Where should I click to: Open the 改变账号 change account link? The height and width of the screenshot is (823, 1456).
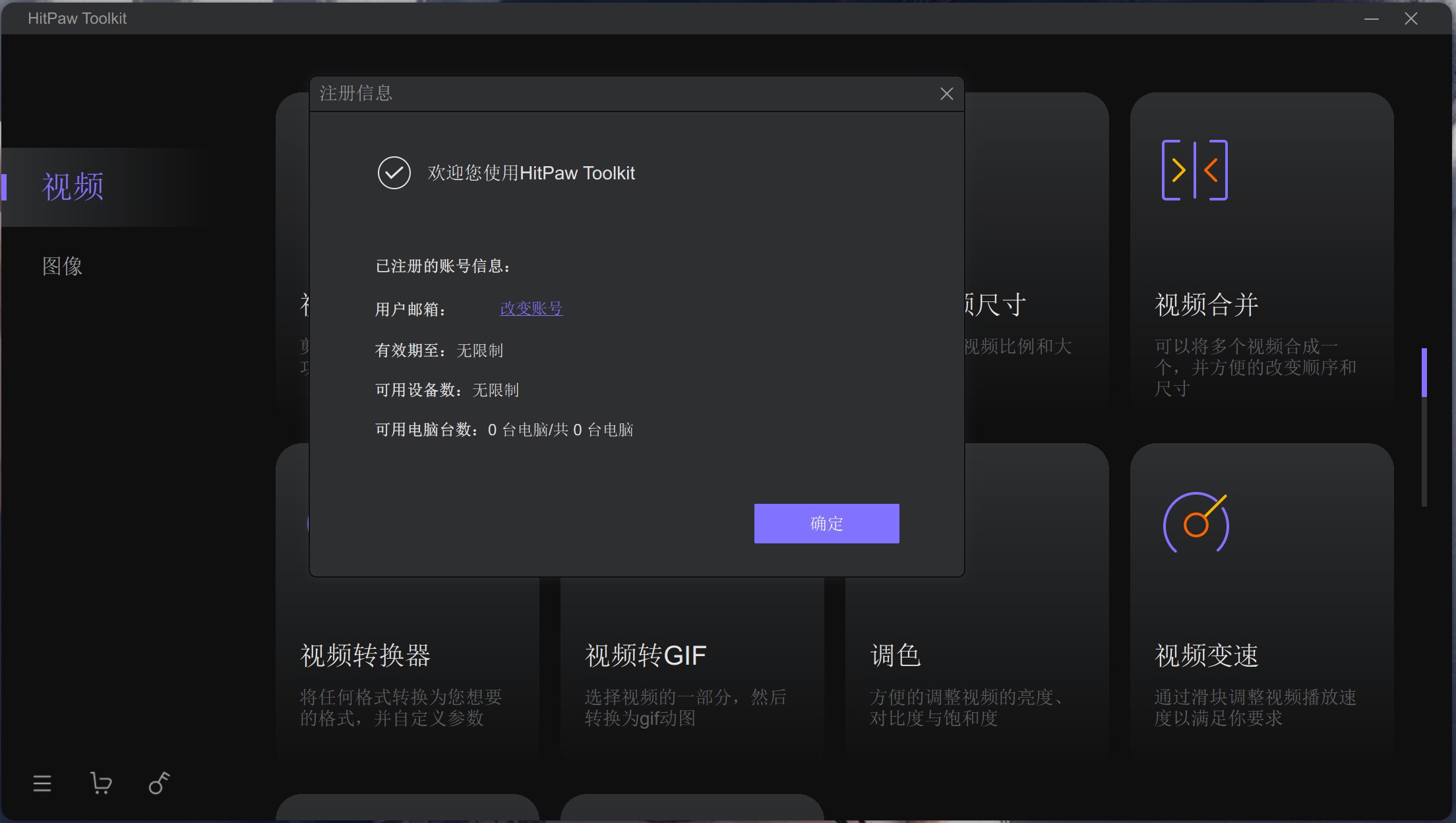[x=531, y=309]
